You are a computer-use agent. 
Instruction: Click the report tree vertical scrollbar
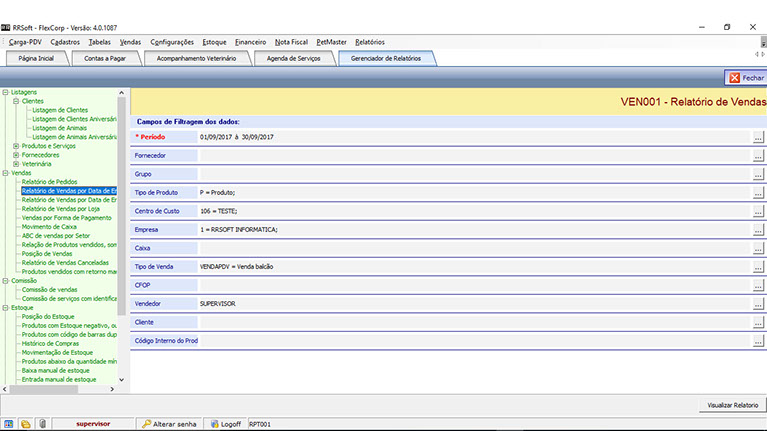123,240
